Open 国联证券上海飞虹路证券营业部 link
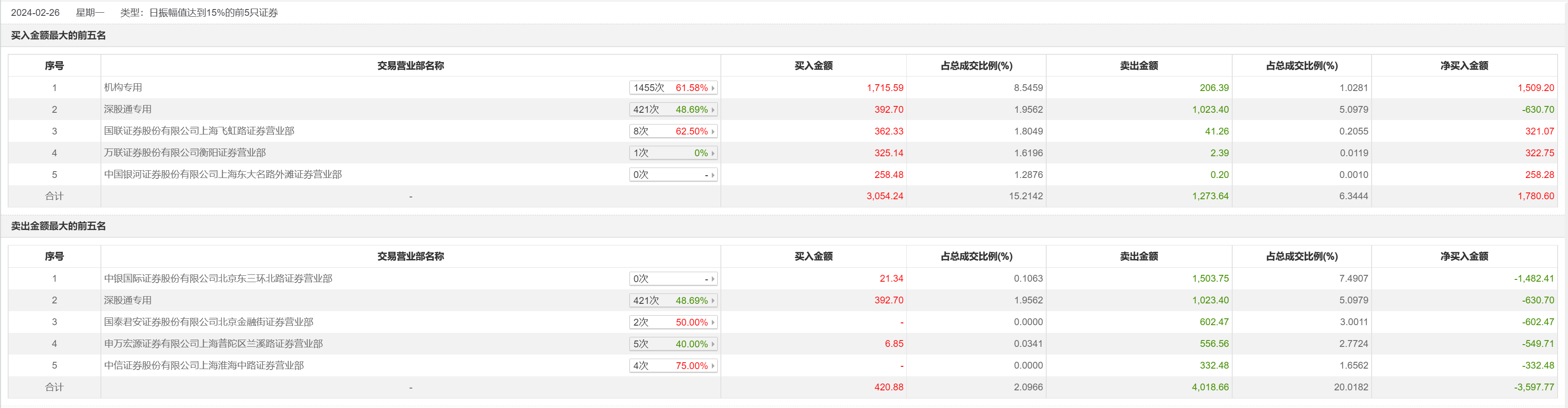Image resolution: width=1568 pixels, height=408 pixels. click(199, 131)
